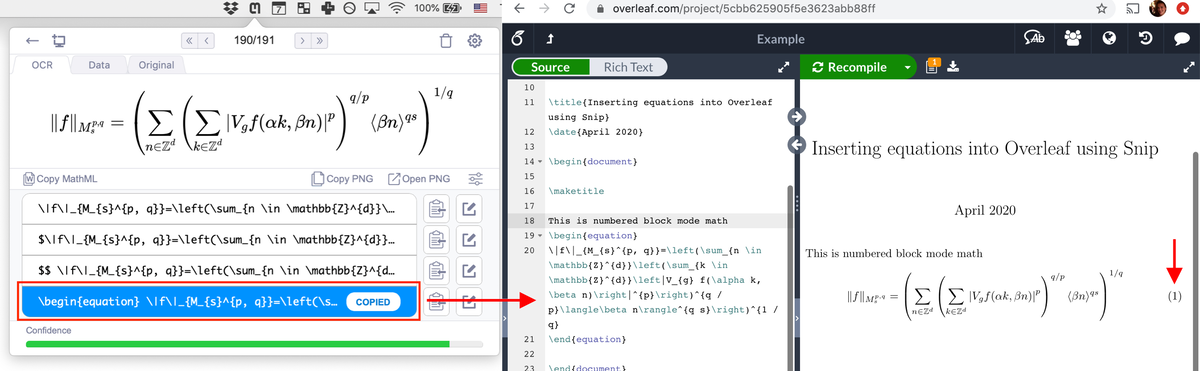Open the Overleaf chat bubble icon

1182,39
